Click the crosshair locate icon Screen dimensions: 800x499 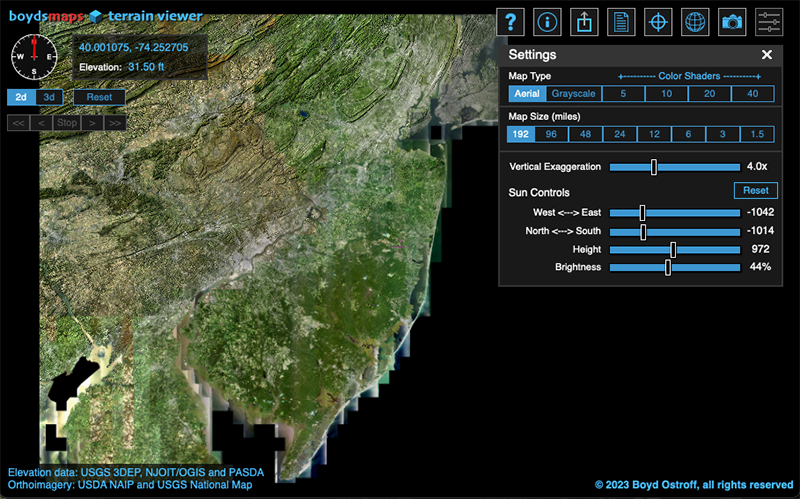(658, 21)
